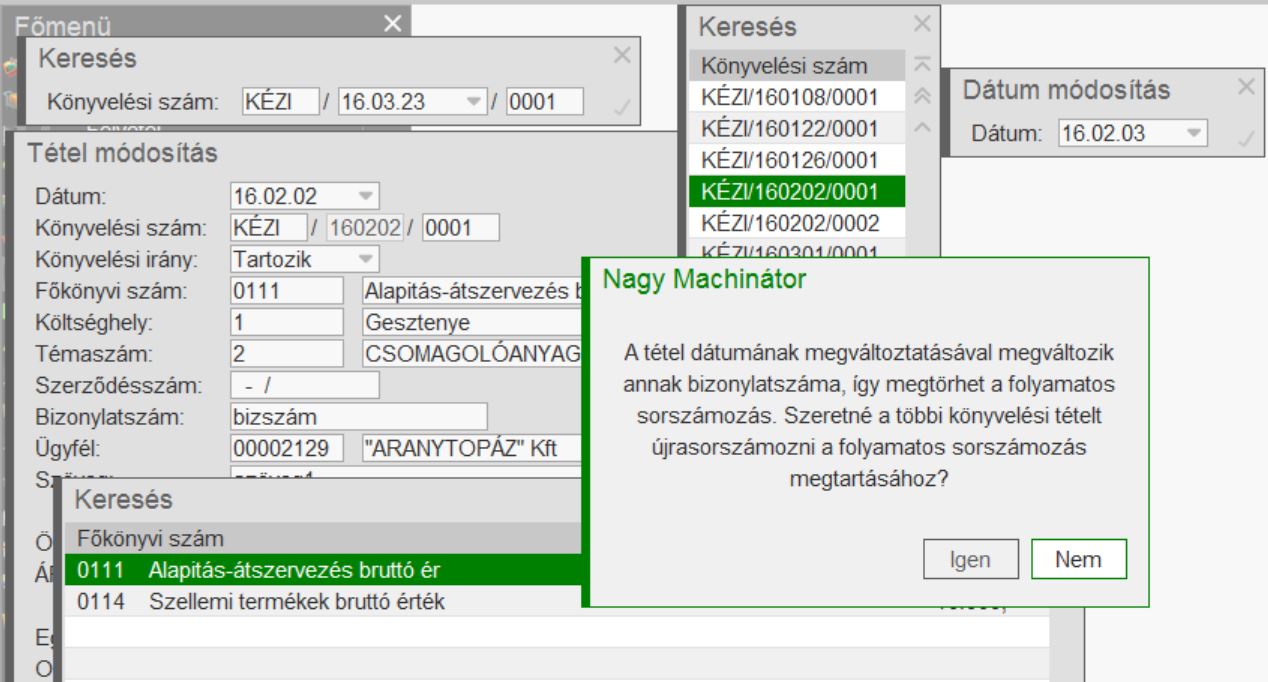Expand the Könyvelési irány Tartozik dropdown
This screenshot has width=1268, height=682.
364,259
